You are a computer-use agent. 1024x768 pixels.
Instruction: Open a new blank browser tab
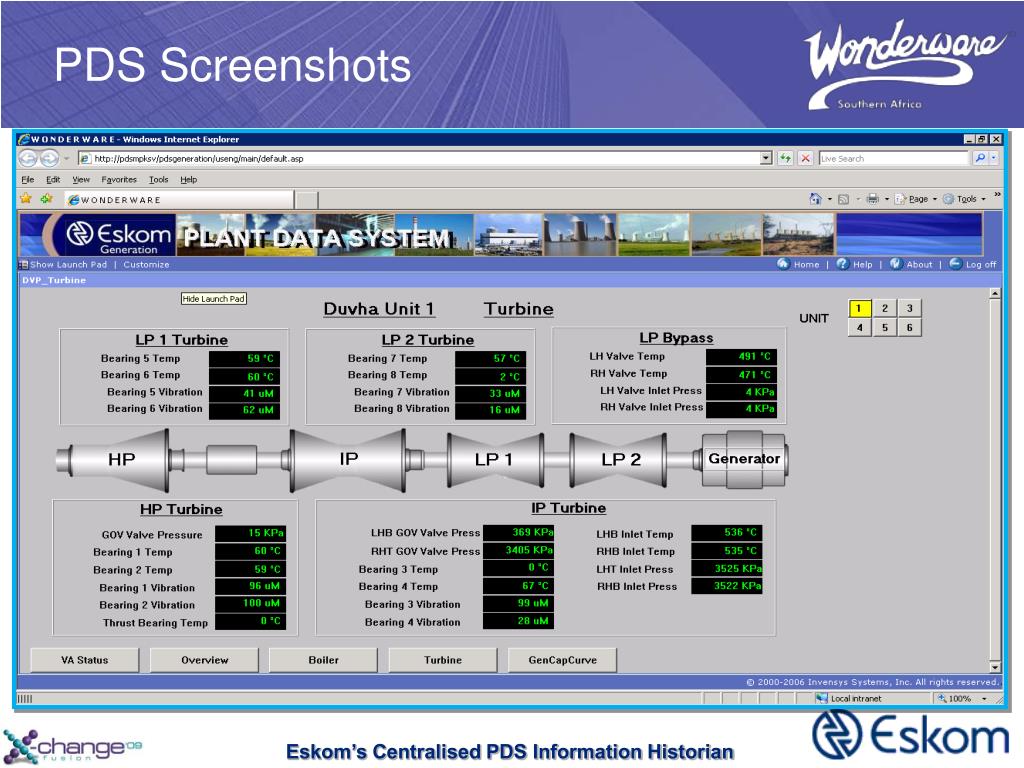[307, 200]
